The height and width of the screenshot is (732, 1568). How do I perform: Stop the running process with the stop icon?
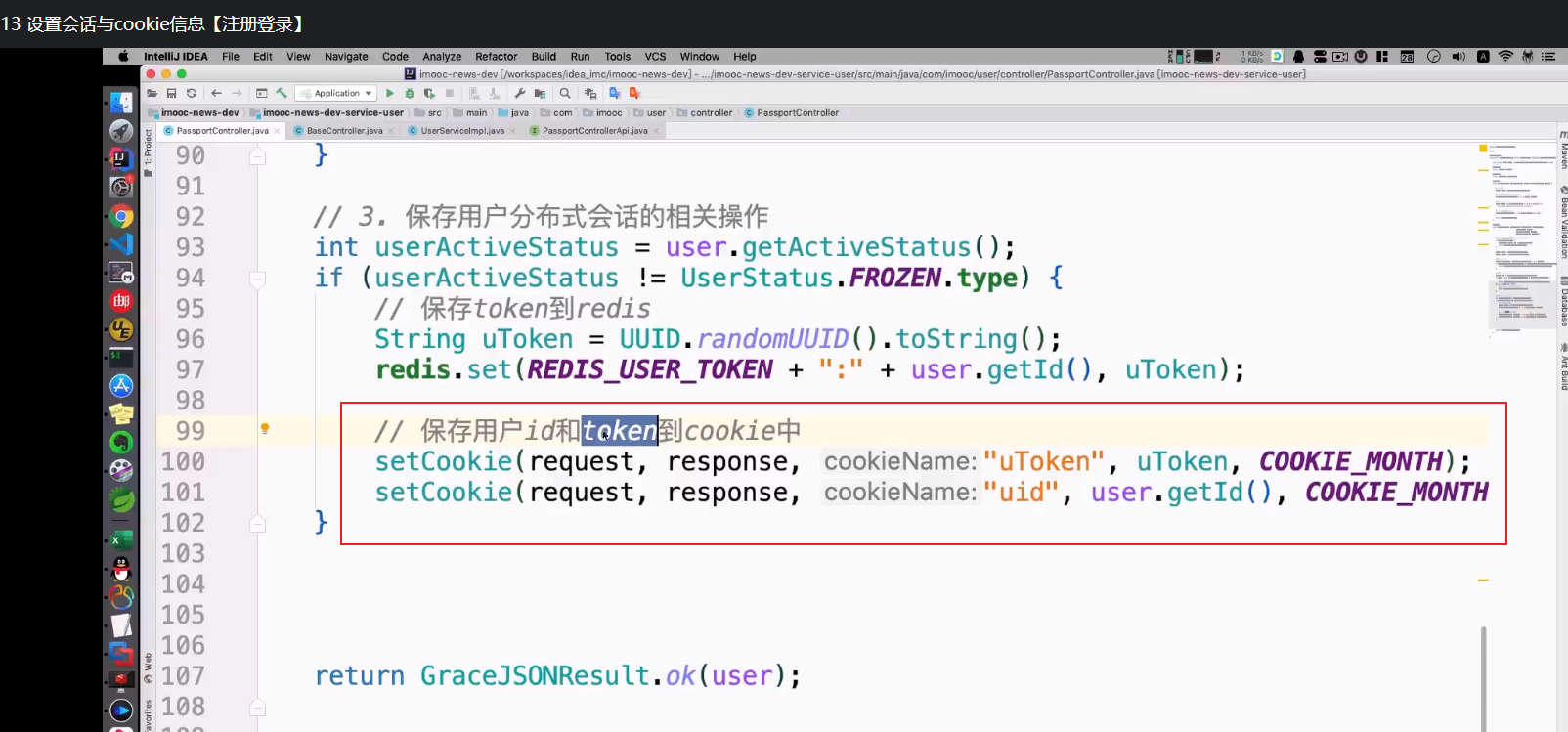[x=450, y=93]
